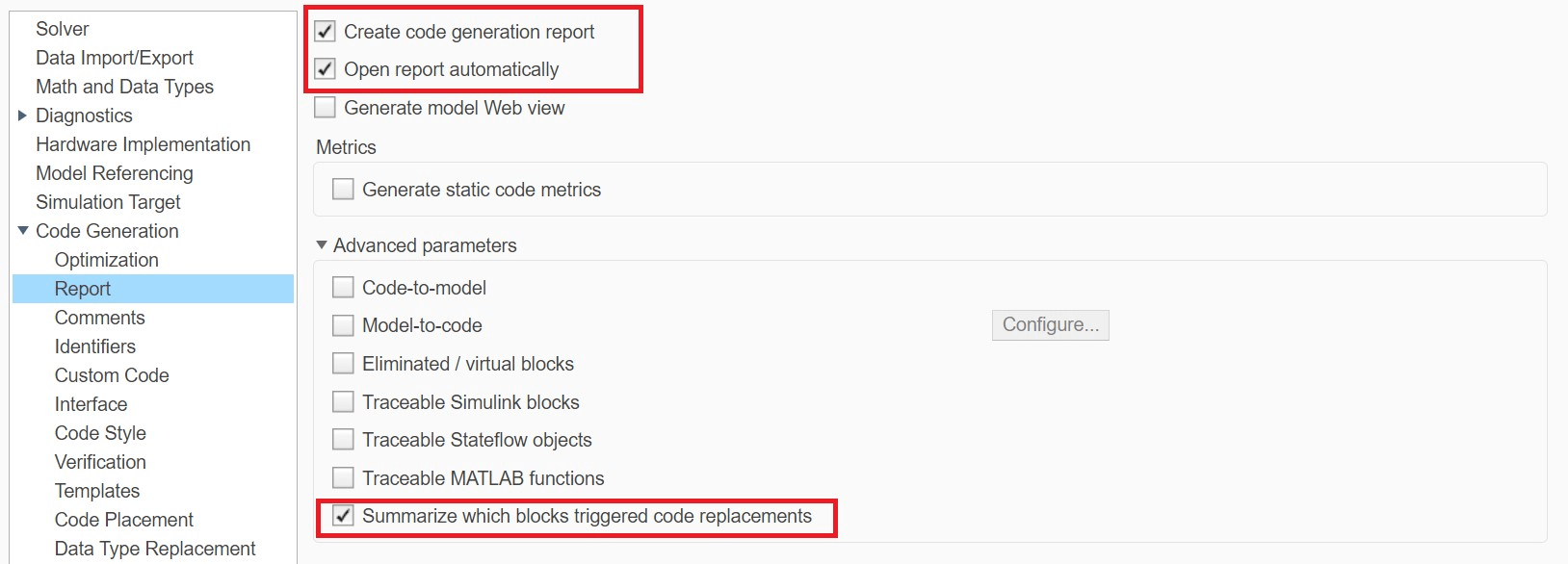The image size is (1568, 564).
Task: Check Generate static code metrics
Action: pyautogui.click(x=343, y=190)
